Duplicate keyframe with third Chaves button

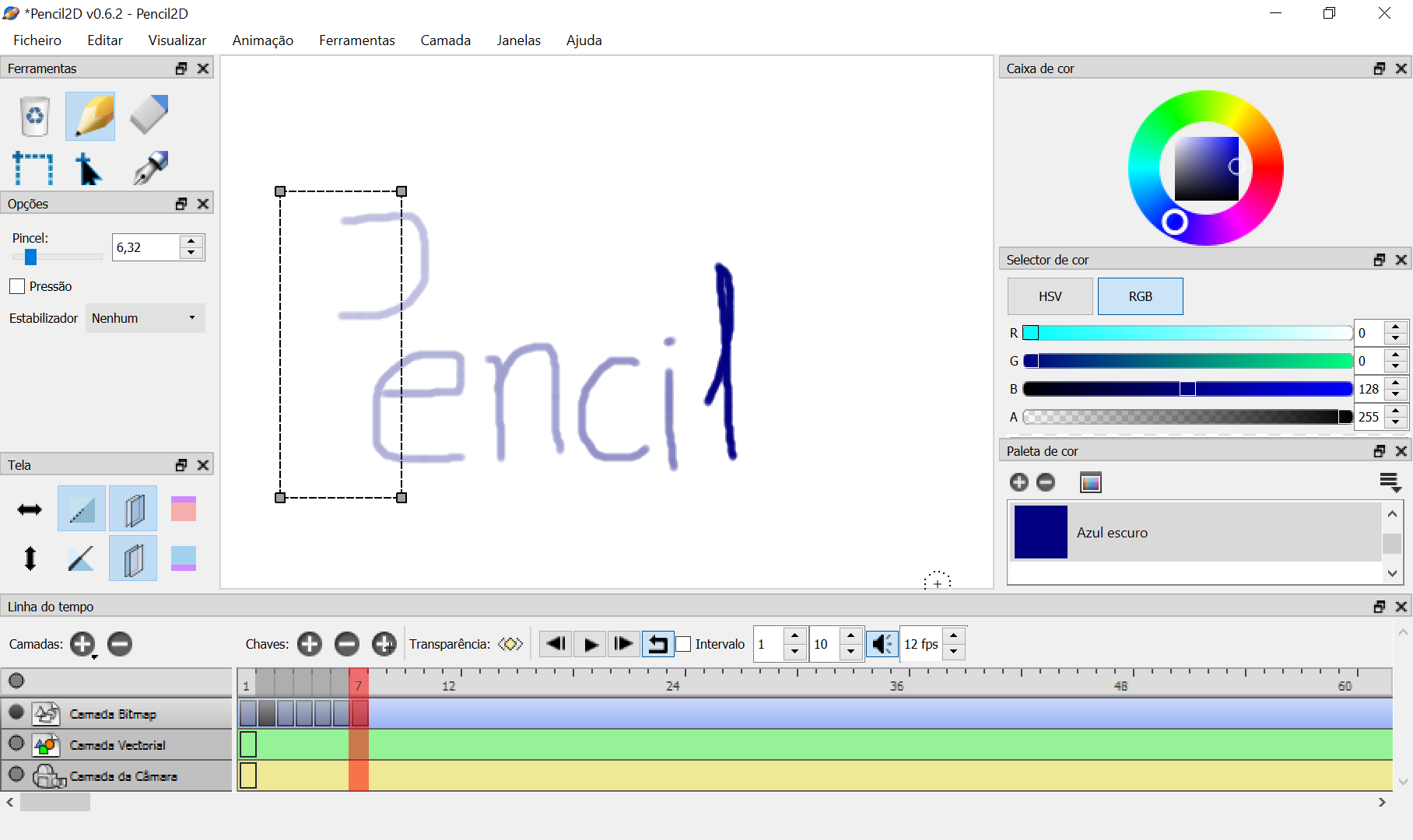pos(384,644)
